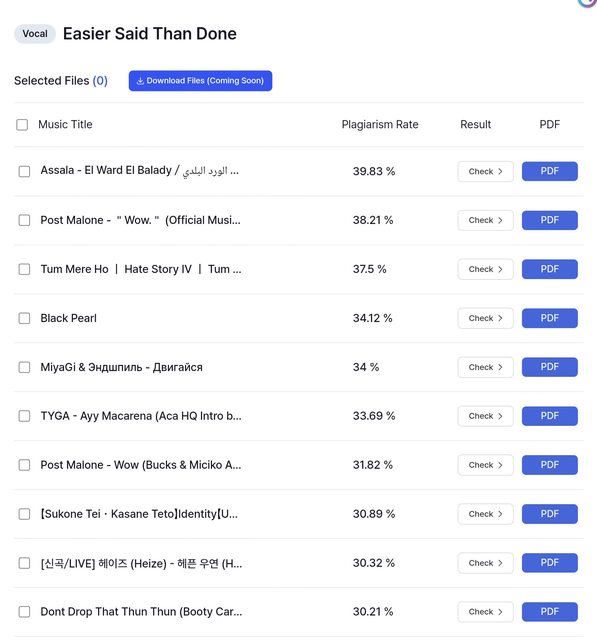Open the PDF for the 33.69 % TYGA row
Image resolution: width=597 pixels, height=640 pixels.
click(x=550, y=416)
